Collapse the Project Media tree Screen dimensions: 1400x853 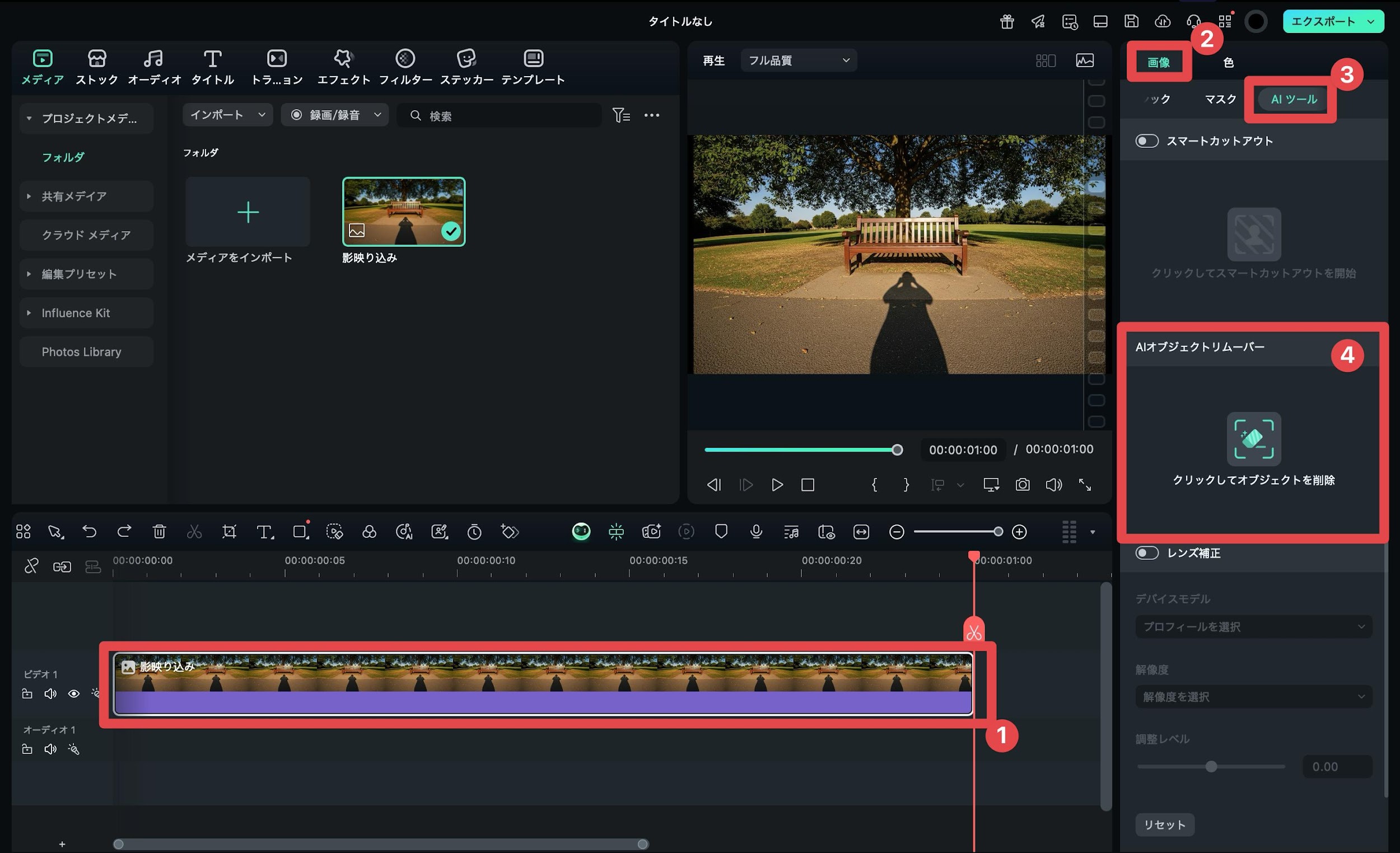(x=29, y=118)
